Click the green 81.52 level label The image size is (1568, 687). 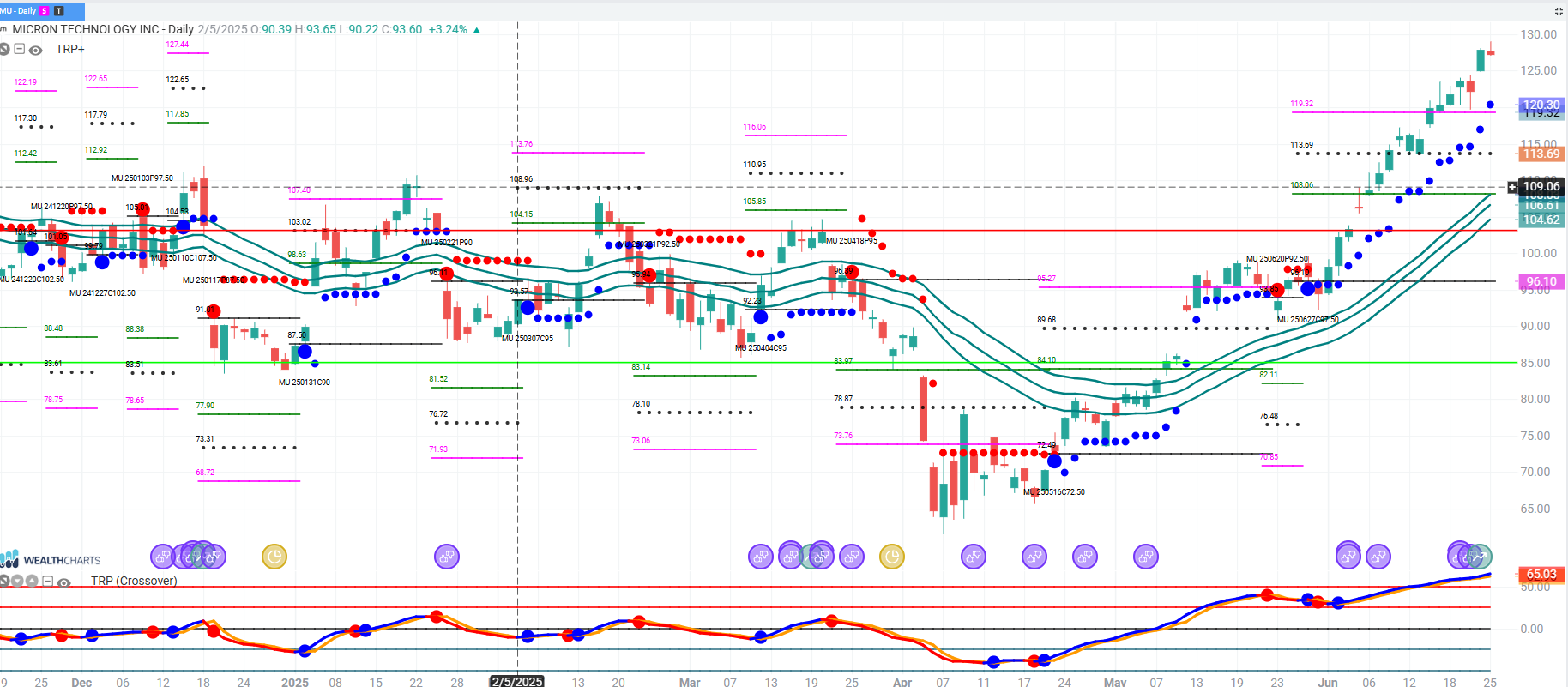[438, 379]
